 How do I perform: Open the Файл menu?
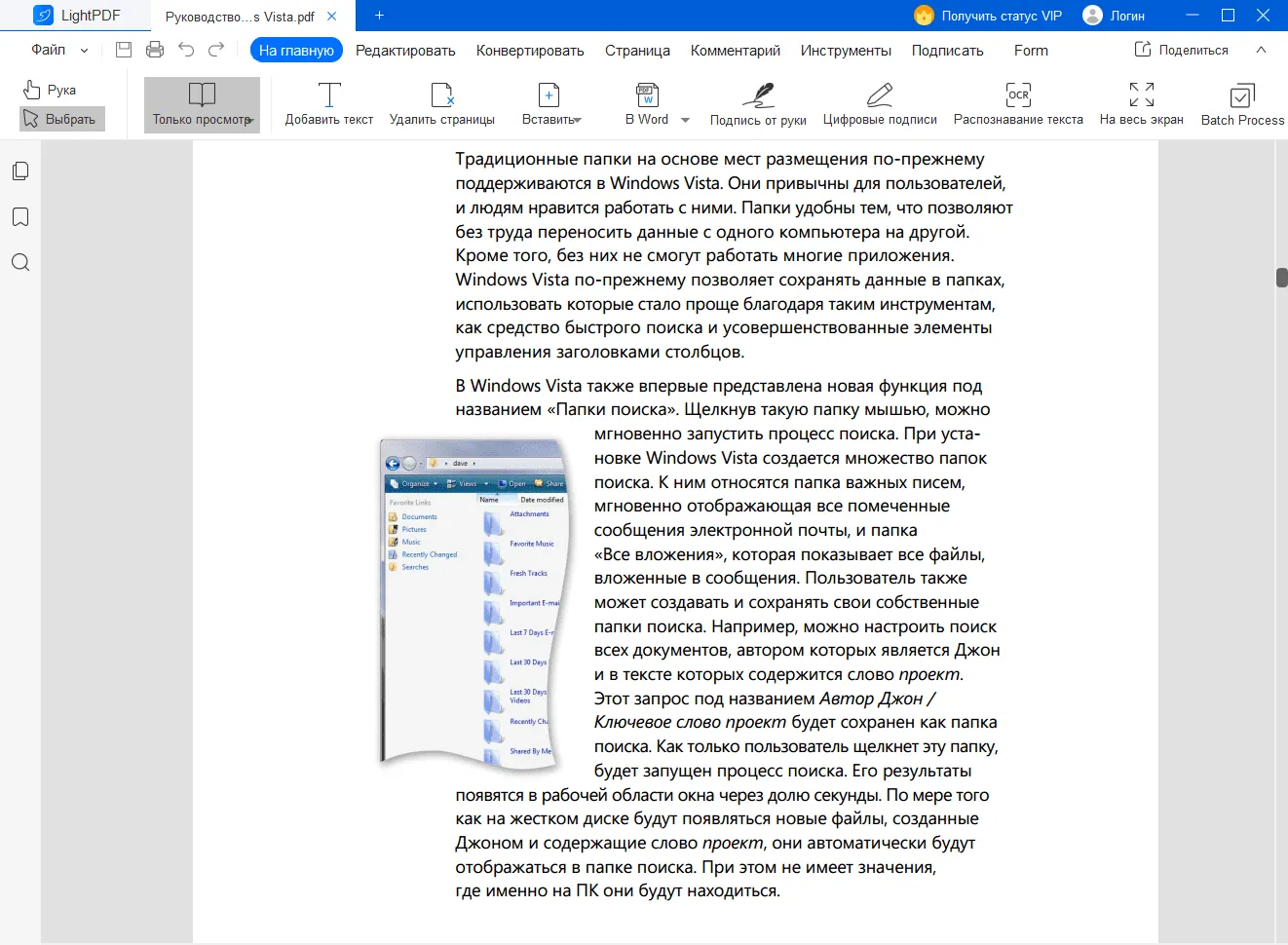pyautogui.click(x=49, y=50)
